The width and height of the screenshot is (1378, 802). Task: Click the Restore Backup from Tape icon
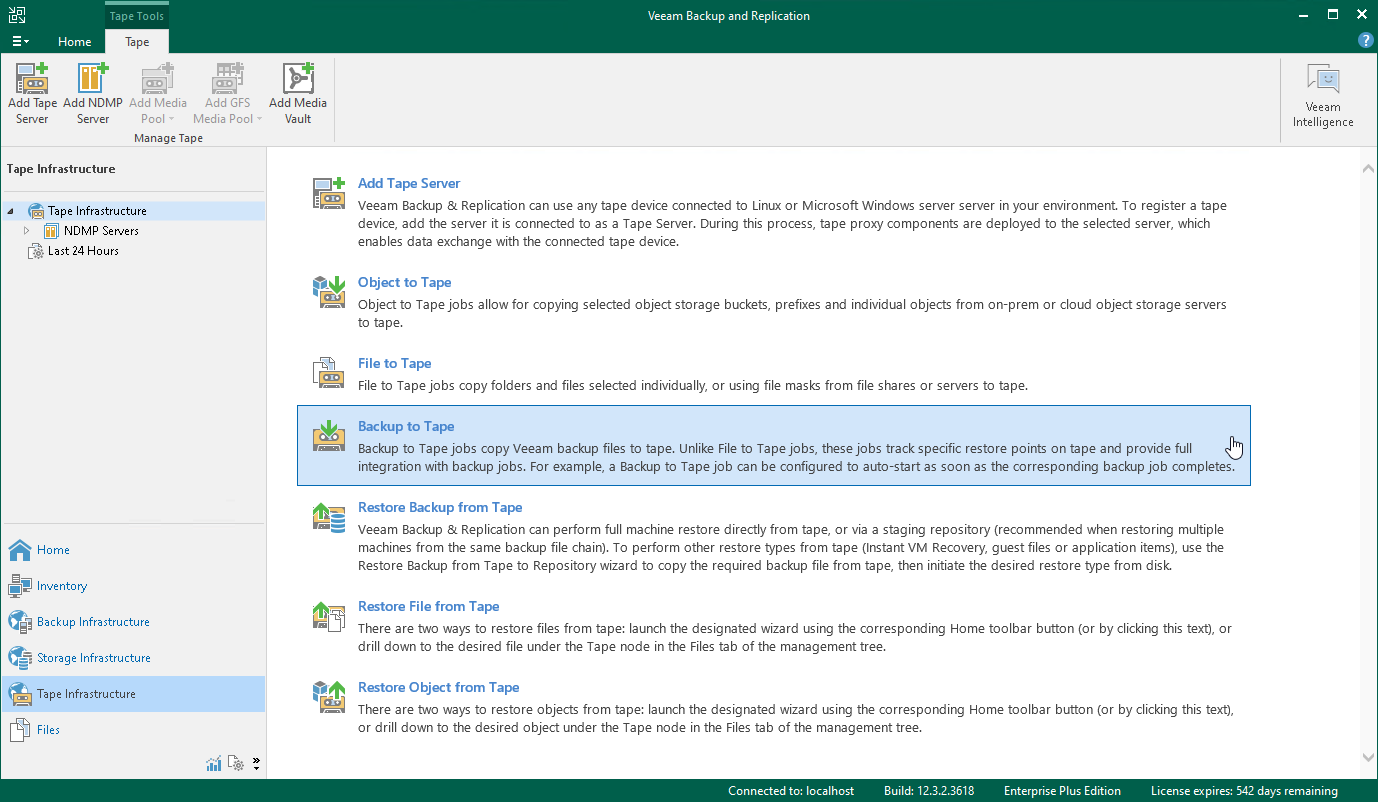tap(329, 516)
